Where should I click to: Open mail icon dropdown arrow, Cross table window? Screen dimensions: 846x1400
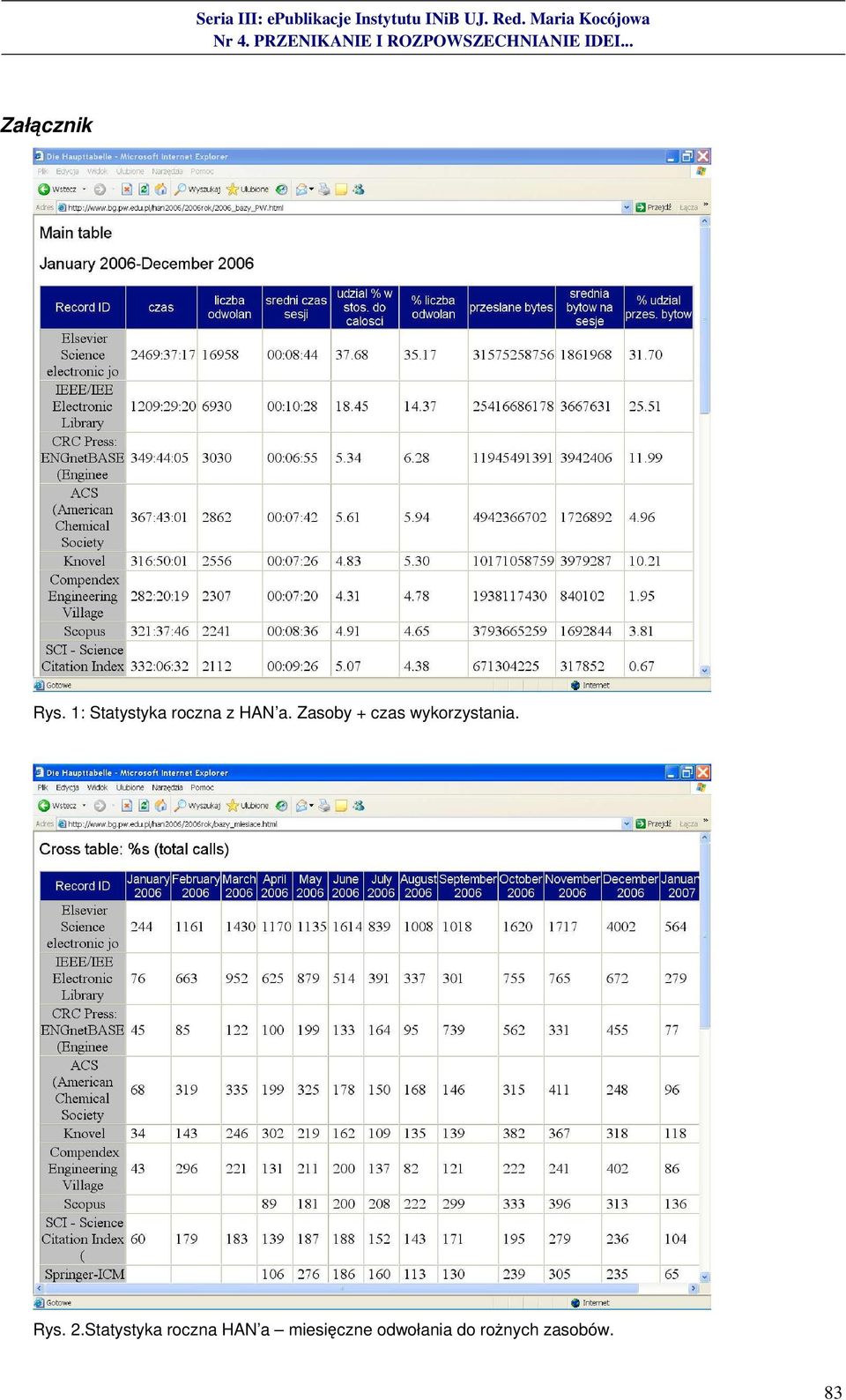click(312, 806)
